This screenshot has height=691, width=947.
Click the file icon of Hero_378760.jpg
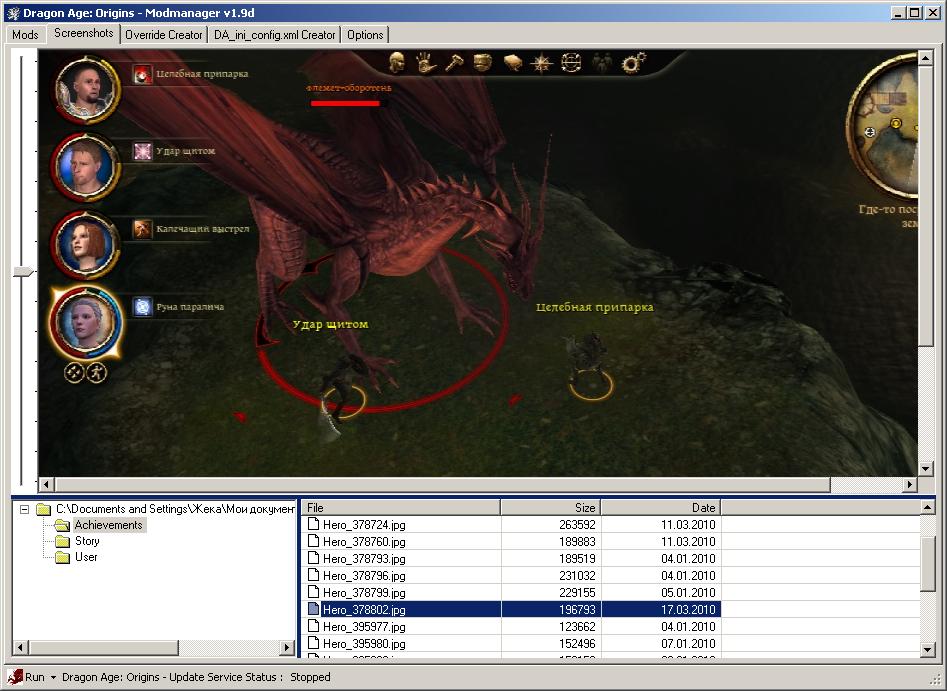[313, 541]
